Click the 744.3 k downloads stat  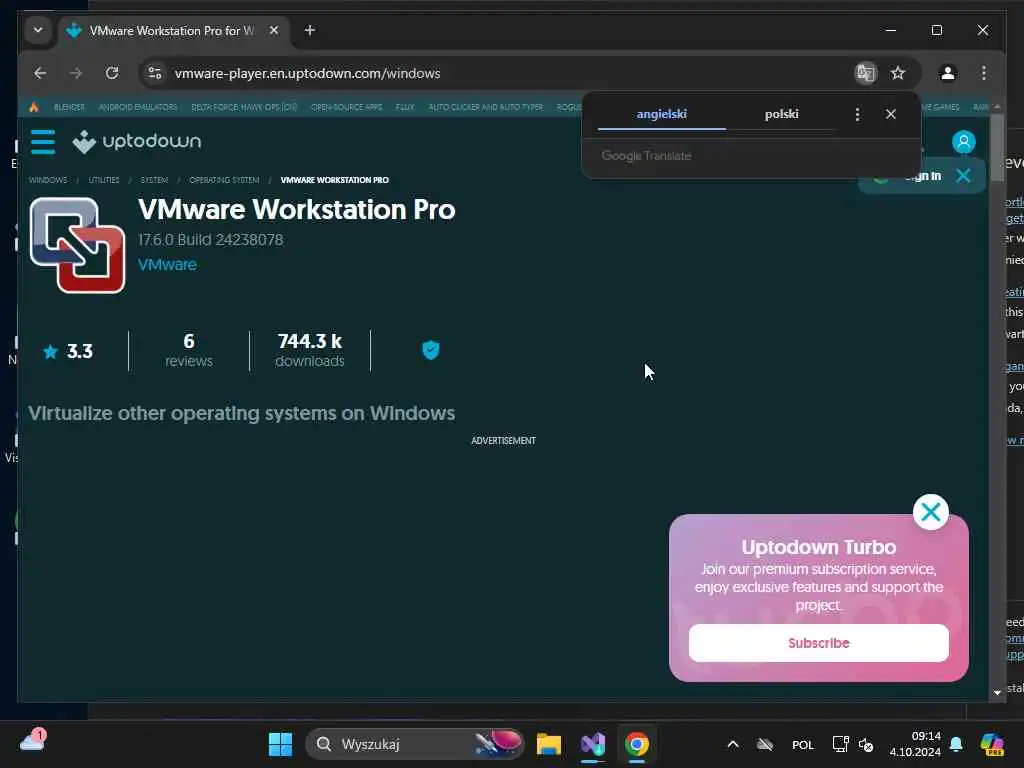click(x=310, y=351)
